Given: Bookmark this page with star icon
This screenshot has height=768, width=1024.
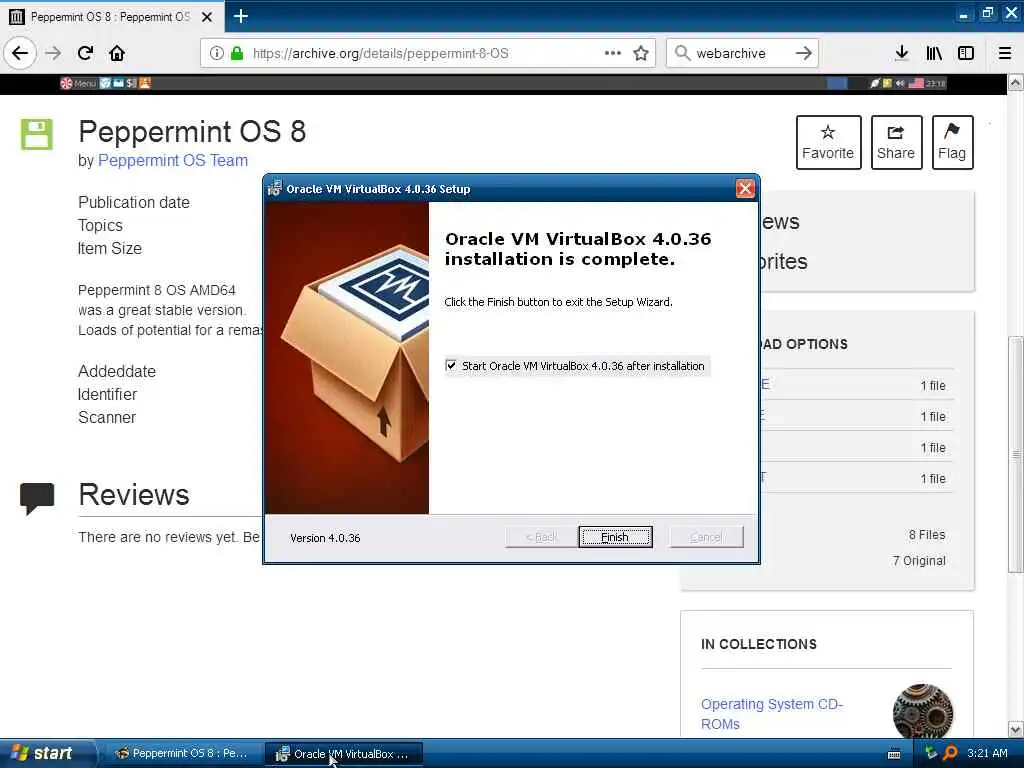Looking at the screenshot, I should click(641, 53).
